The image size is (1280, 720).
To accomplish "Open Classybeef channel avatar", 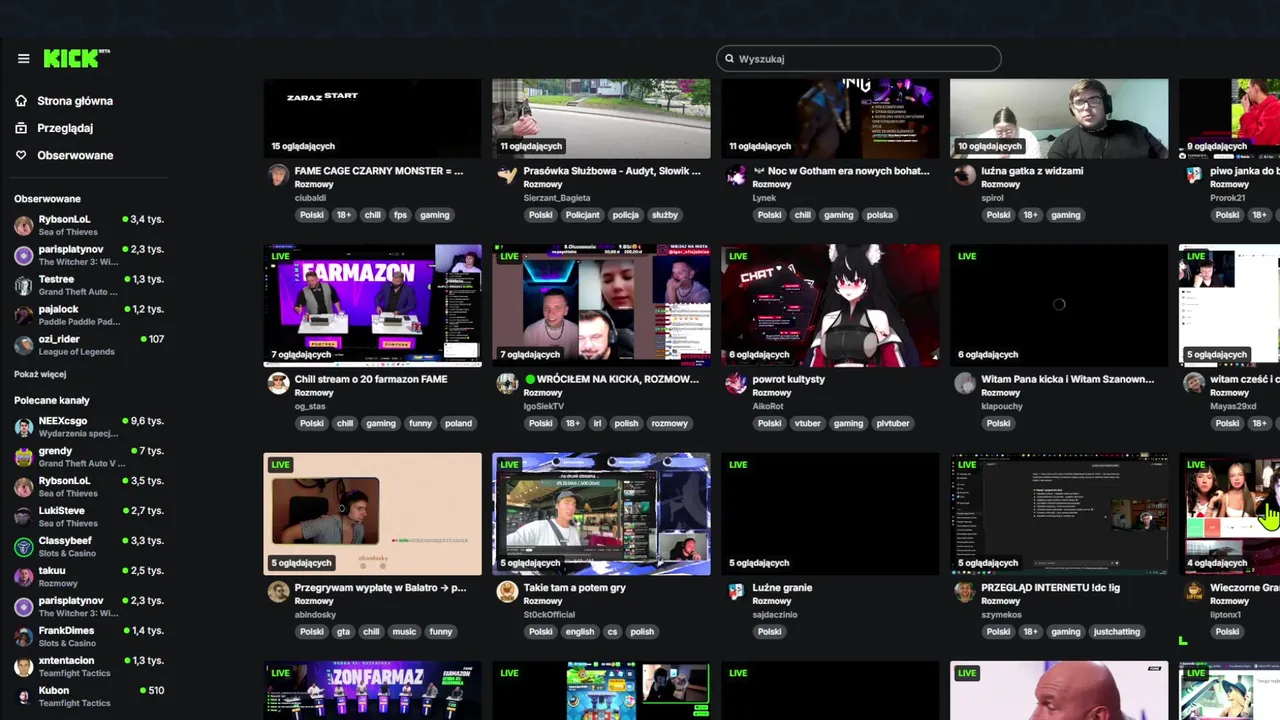I will 24,547.
